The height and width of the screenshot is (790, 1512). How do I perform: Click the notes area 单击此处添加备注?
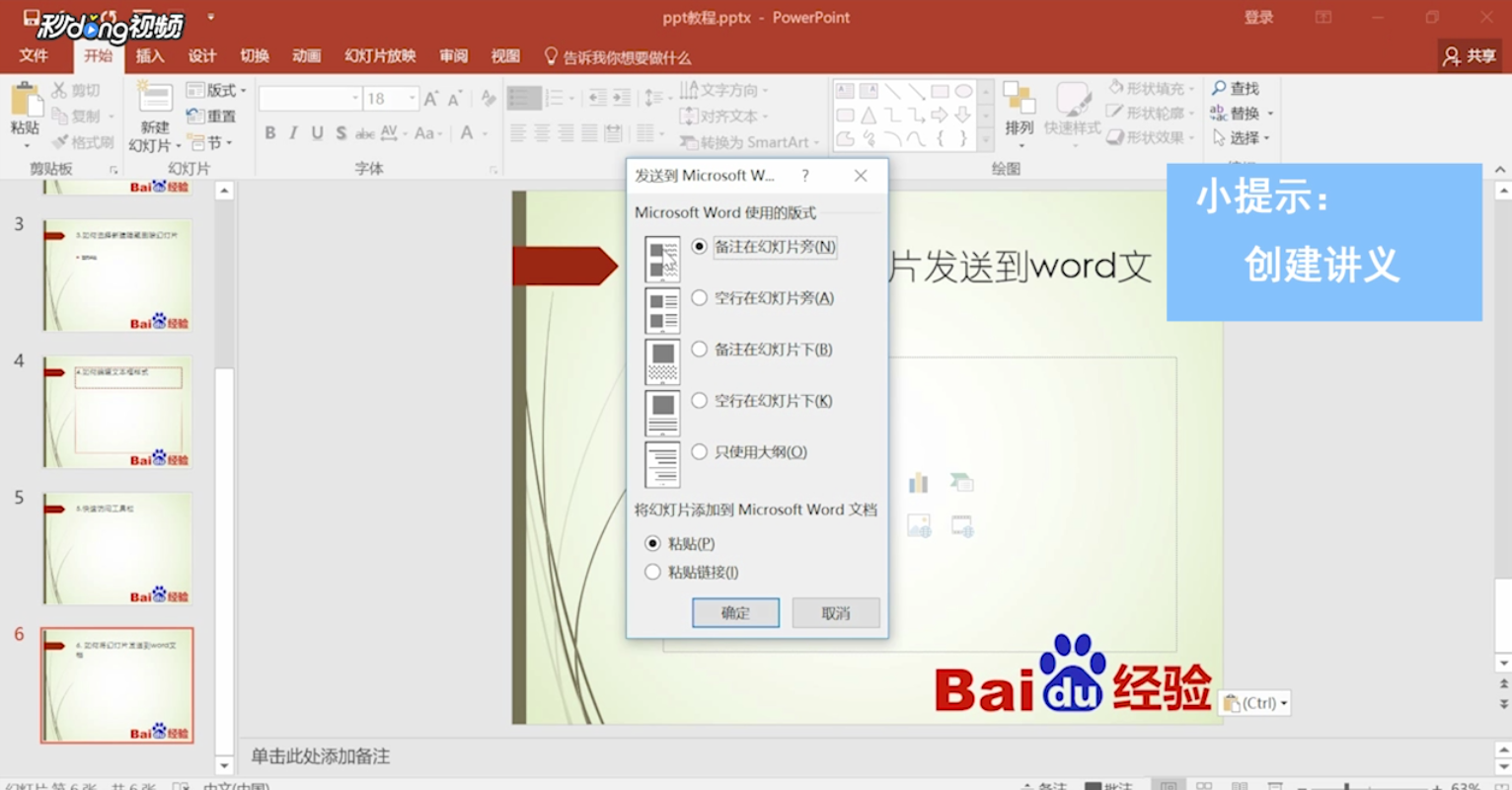320,756
